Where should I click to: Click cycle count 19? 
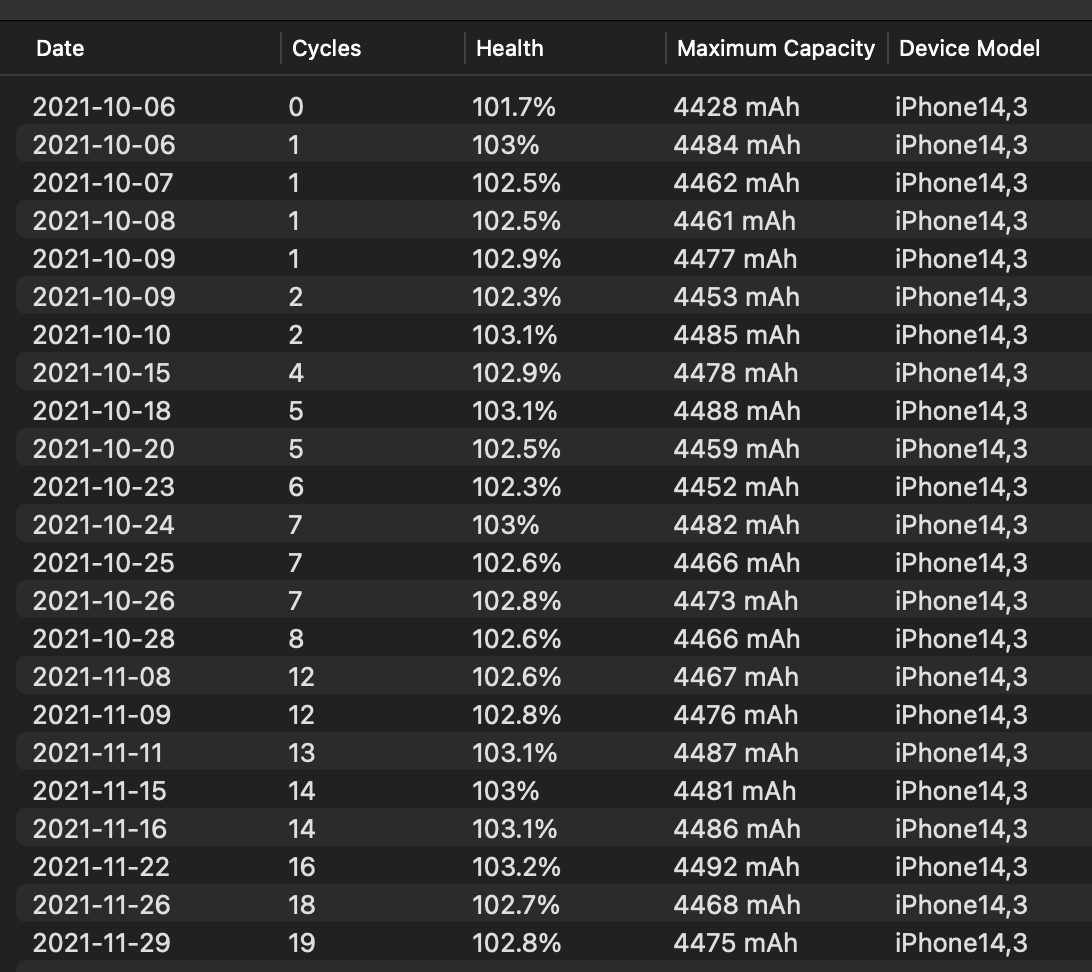coord(302,942)
